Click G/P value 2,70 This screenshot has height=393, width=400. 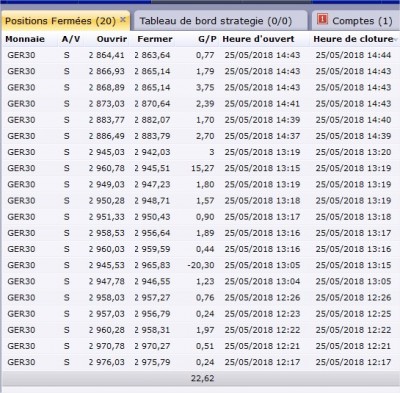205,136
